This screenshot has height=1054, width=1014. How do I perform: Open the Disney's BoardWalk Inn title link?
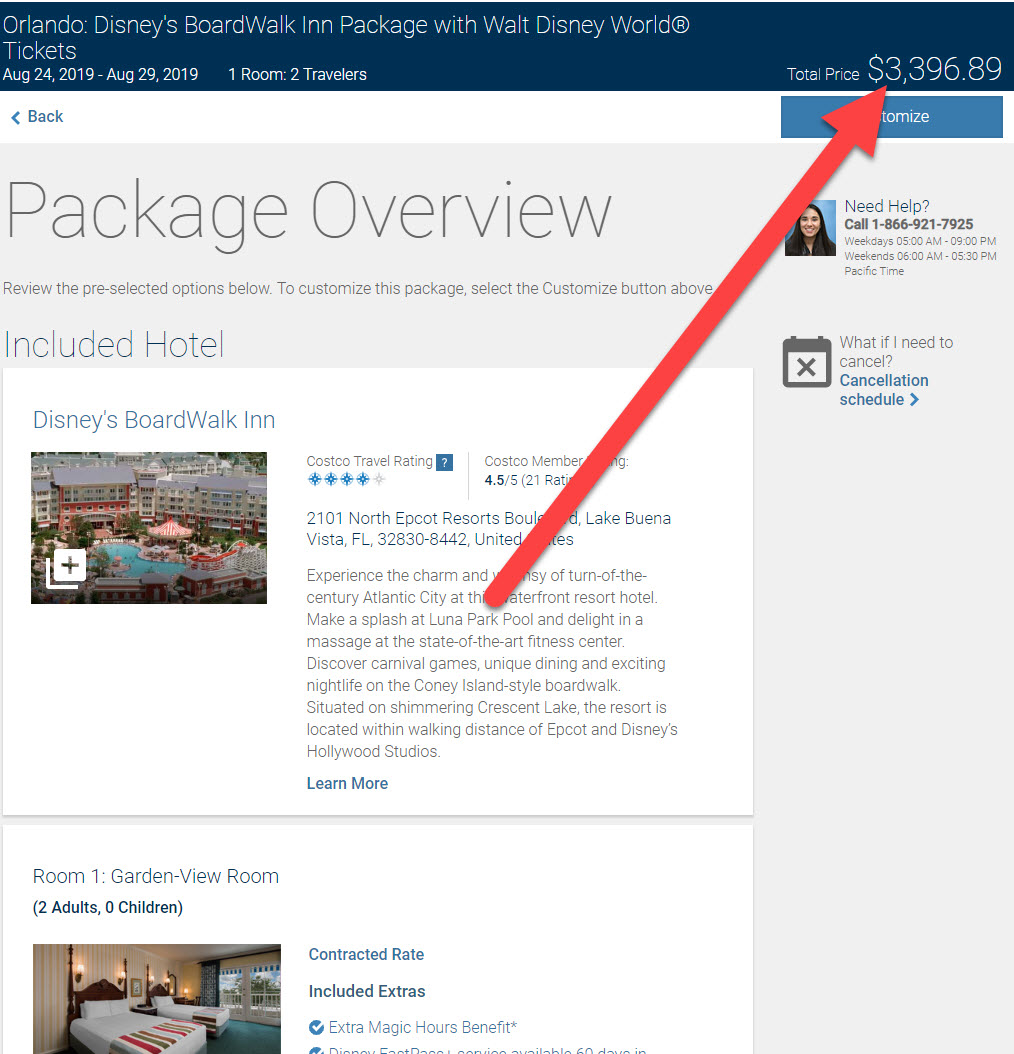point(154,419)
